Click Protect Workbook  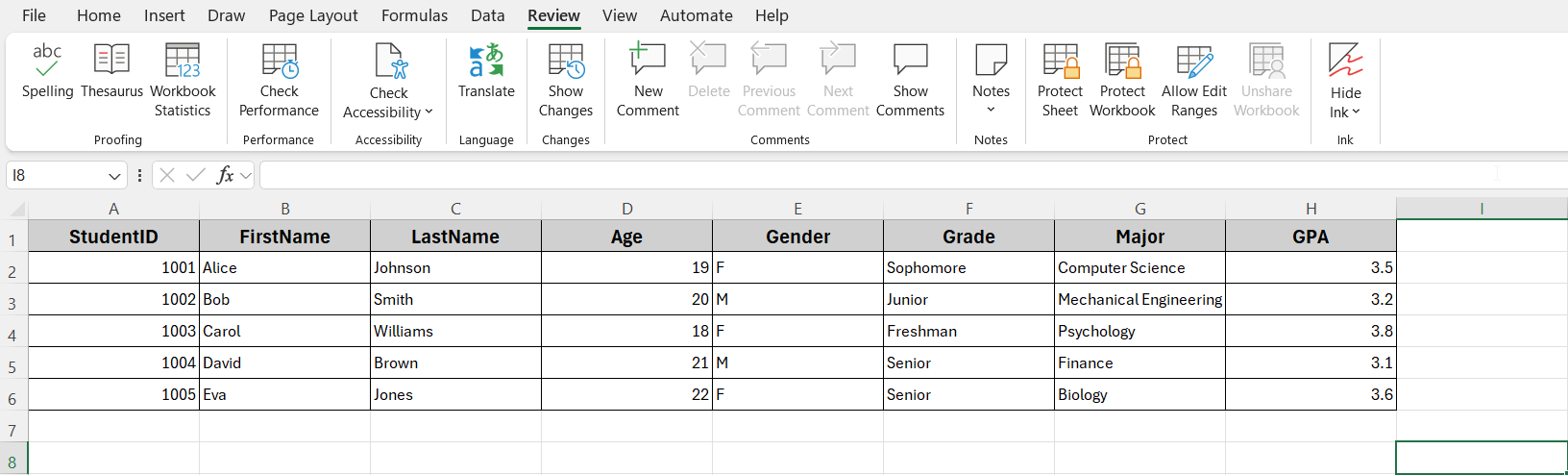1122,81
